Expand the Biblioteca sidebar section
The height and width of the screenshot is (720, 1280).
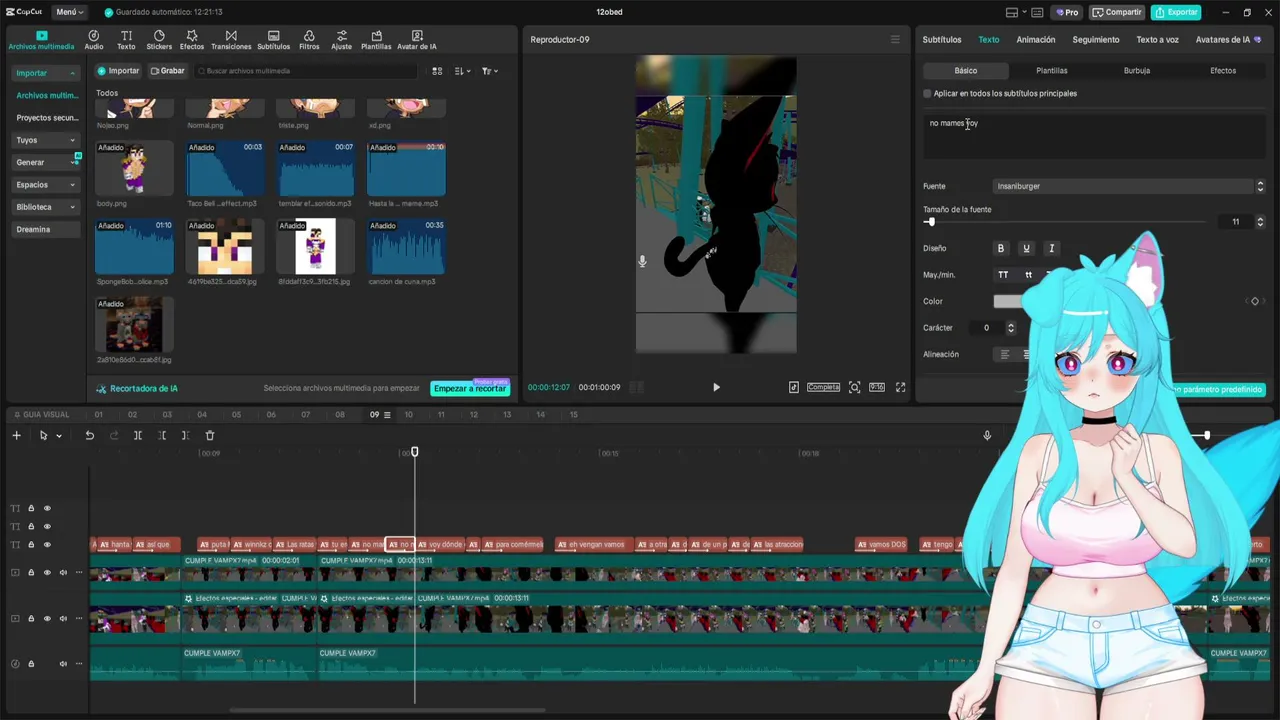pyautogui.click(x=72, y=207)
